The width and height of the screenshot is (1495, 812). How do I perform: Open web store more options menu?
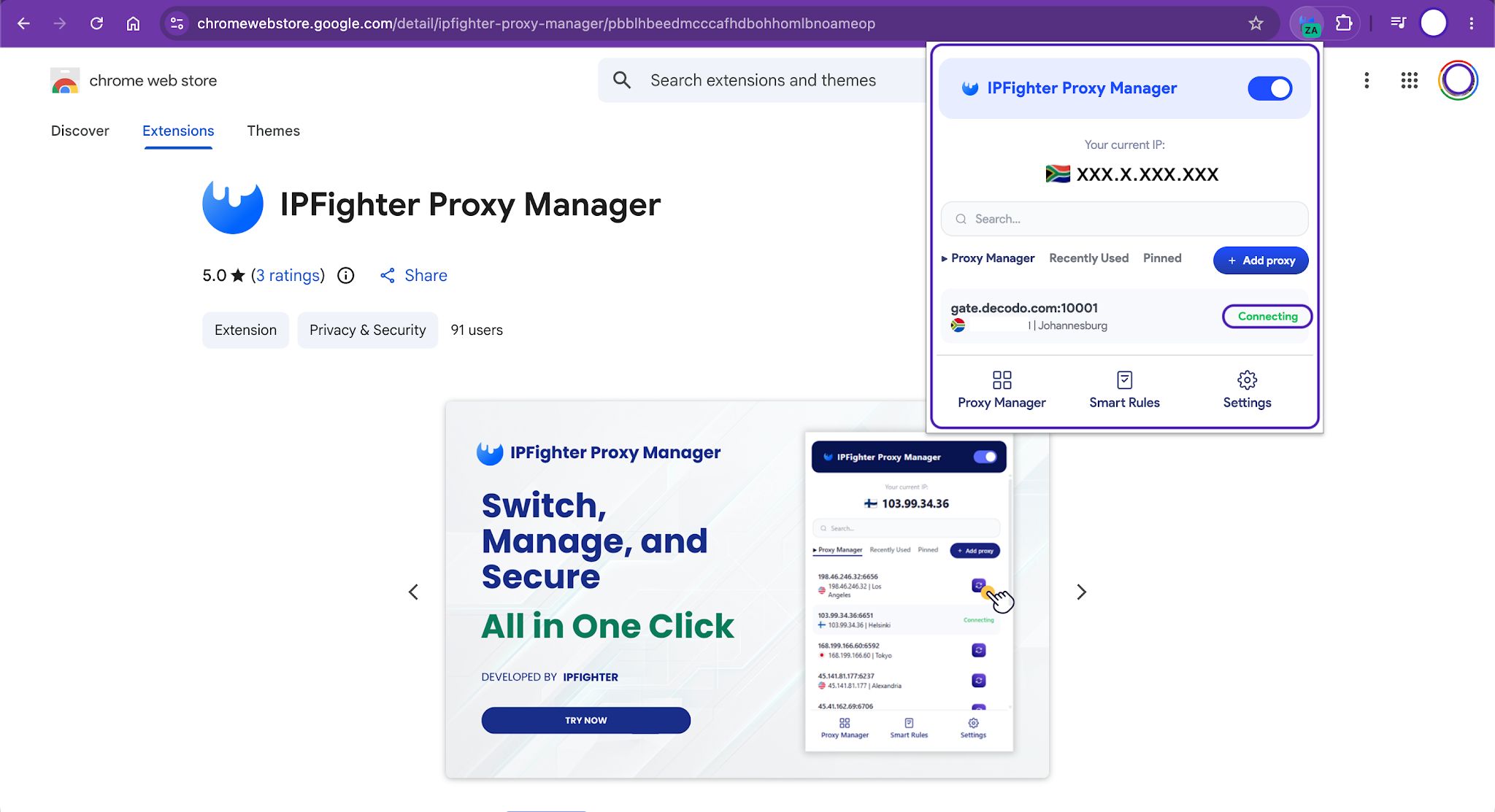tap(1367, 80)
